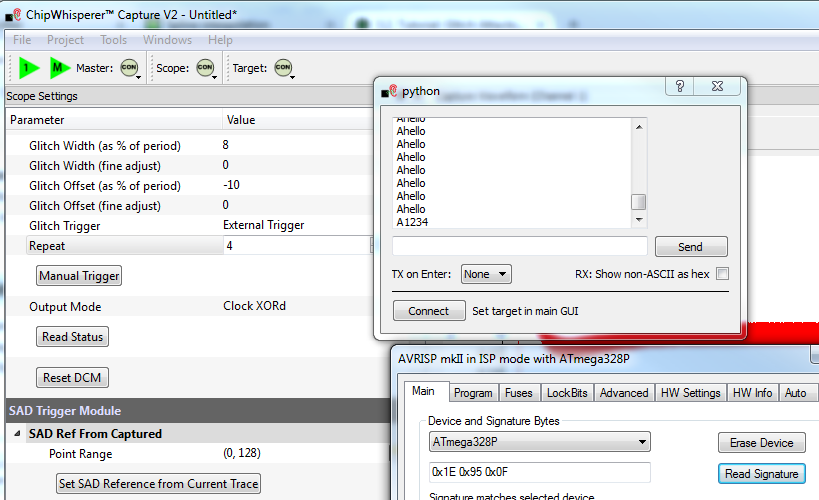Switch to the Fuses tab
819x500 pixels.
518,393
